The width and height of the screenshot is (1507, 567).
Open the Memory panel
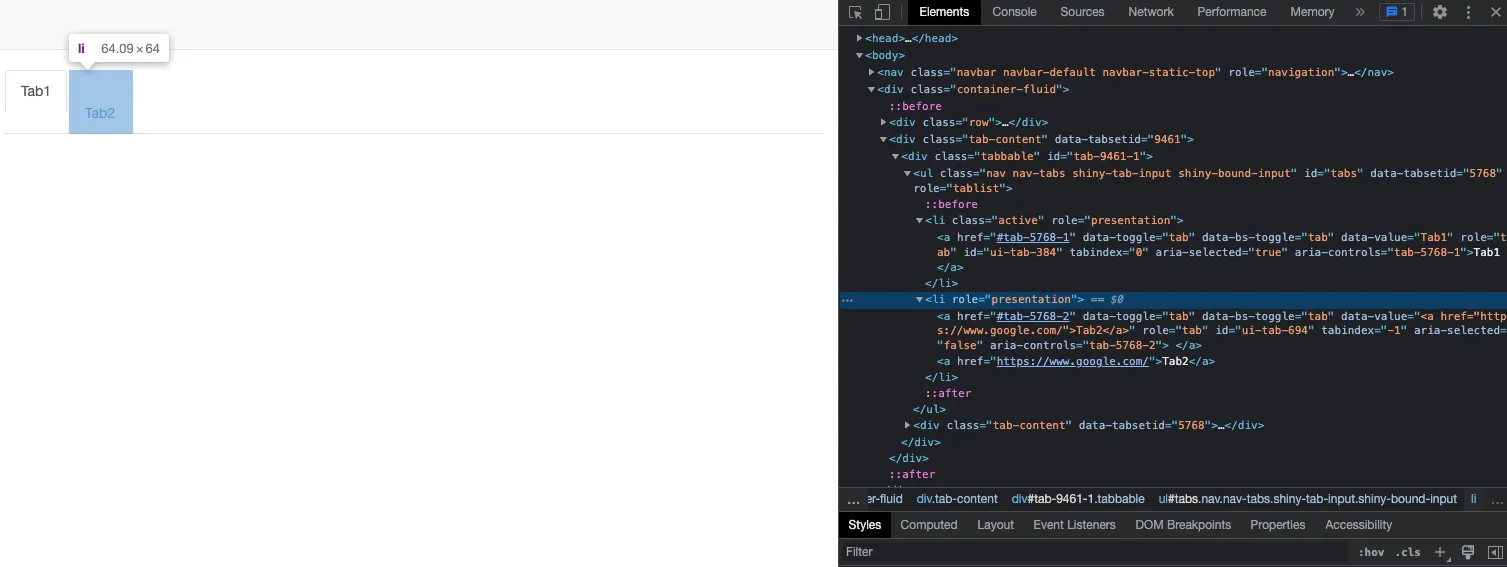coord(1312,12)
